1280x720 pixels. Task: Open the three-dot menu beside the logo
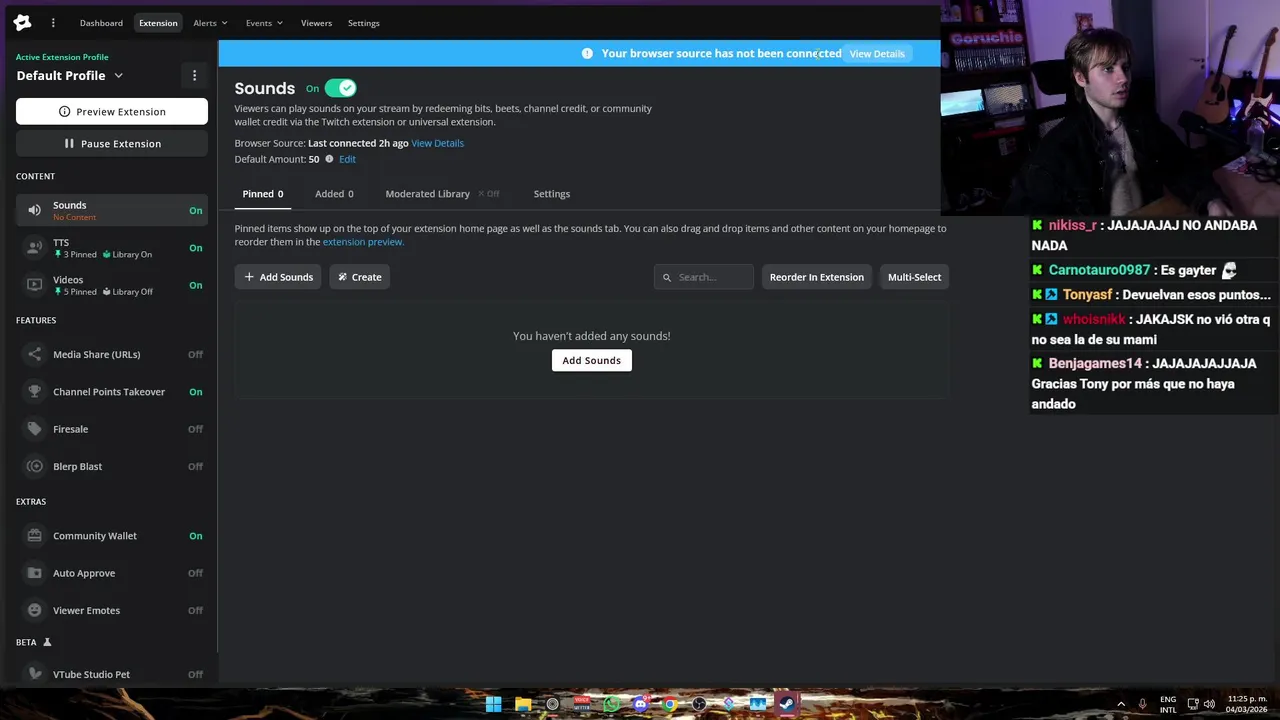pyautogui.click(x=53, y=23)
